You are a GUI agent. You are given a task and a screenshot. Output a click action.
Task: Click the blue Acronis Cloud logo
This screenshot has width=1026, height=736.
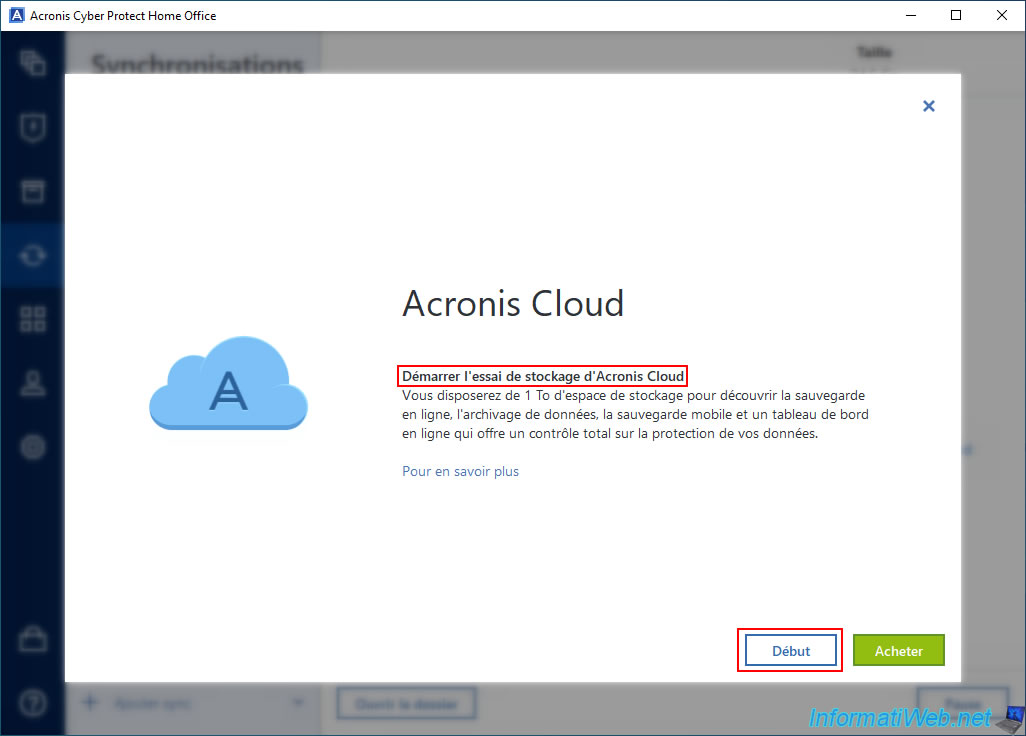(x=228, y=385)
